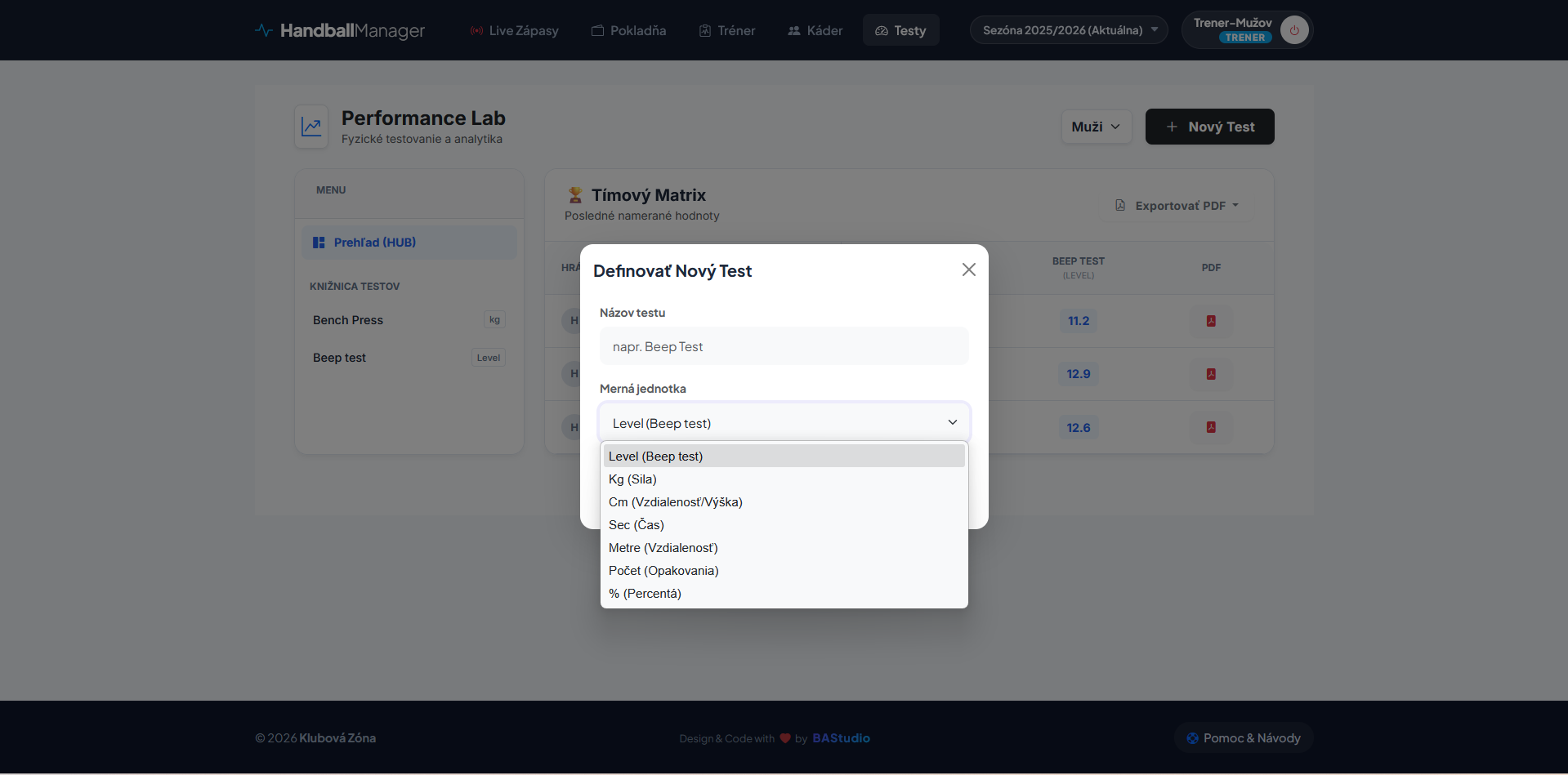Open PDF for the 12.6 beep score row
This screenshot has height=775, width=1568.
click(1211, 427)
